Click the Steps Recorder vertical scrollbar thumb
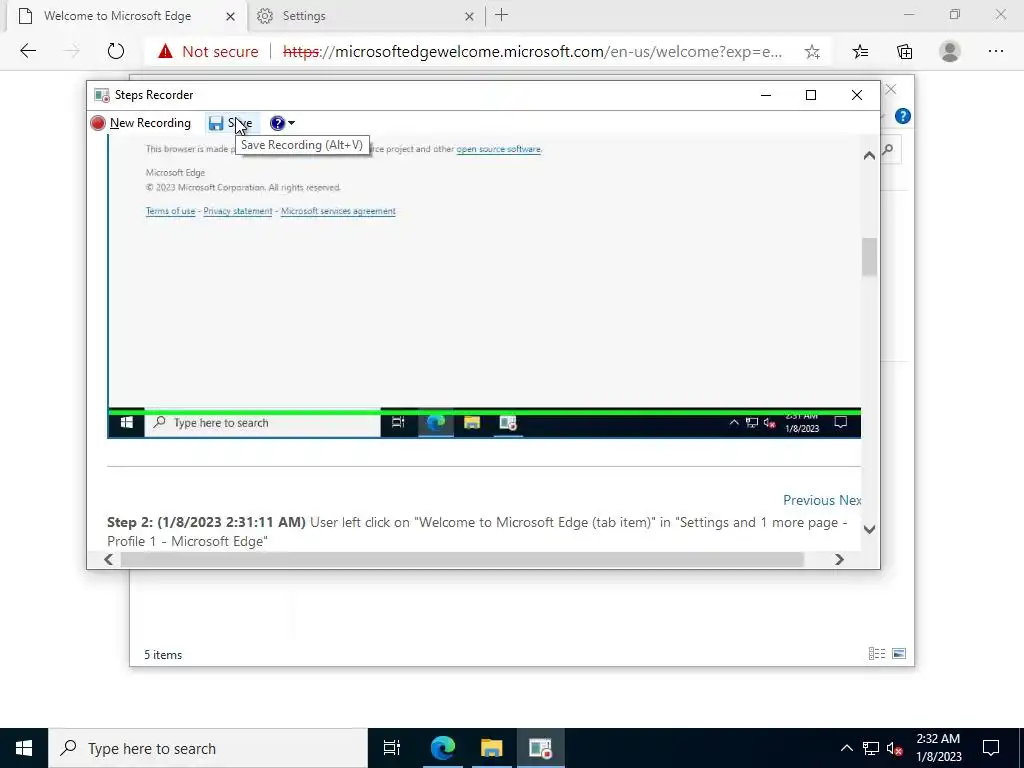Screen dimensions: 1024x768 point(869,257)
